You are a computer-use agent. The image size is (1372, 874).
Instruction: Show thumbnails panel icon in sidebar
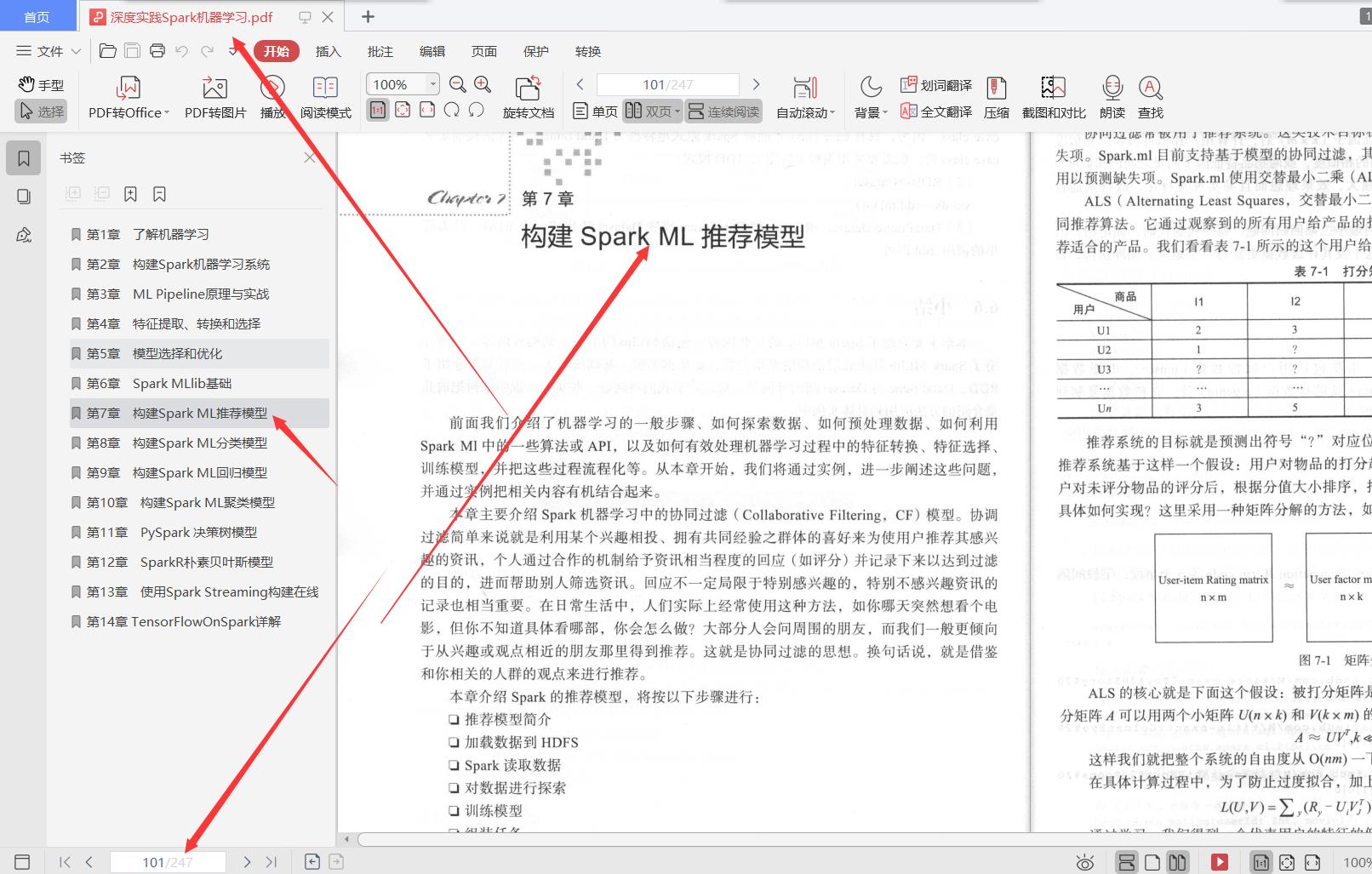24,197
